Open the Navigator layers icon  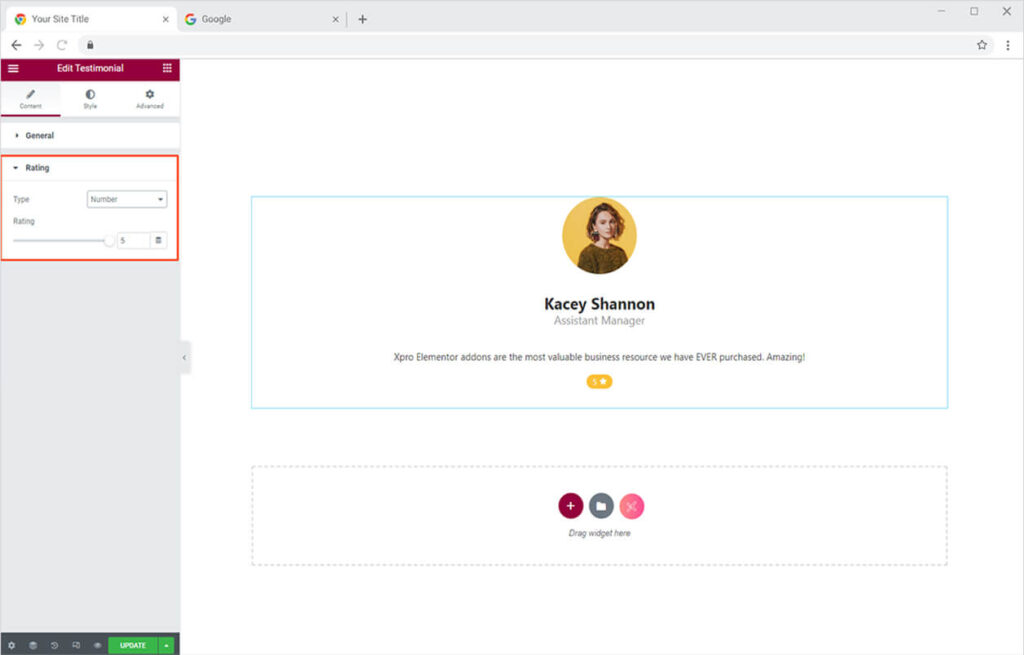pyautogui.click(x=33, y=645)
